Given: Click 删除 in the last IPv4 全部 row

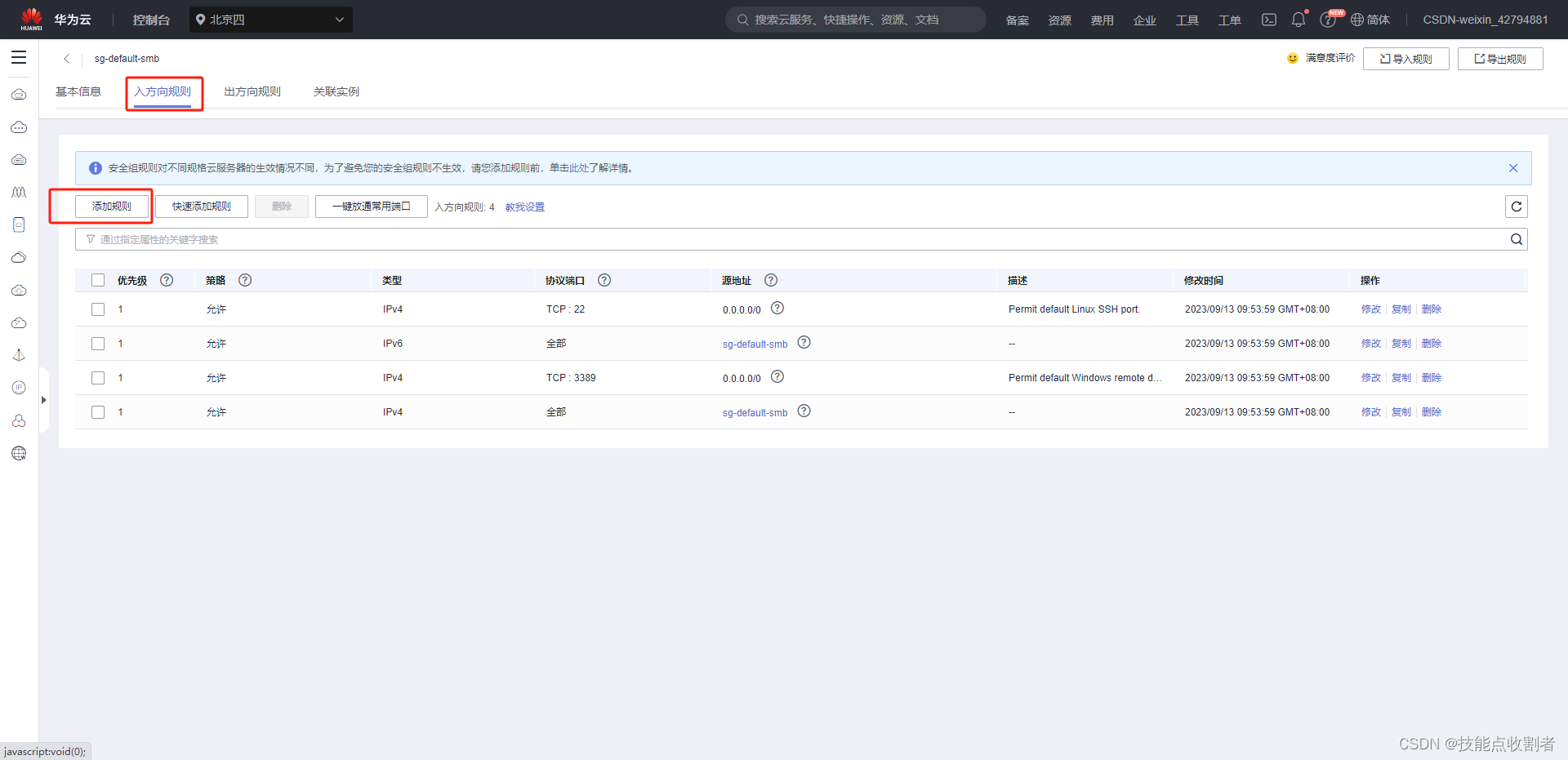Looking at the screenshot, I should (1432, 412).
